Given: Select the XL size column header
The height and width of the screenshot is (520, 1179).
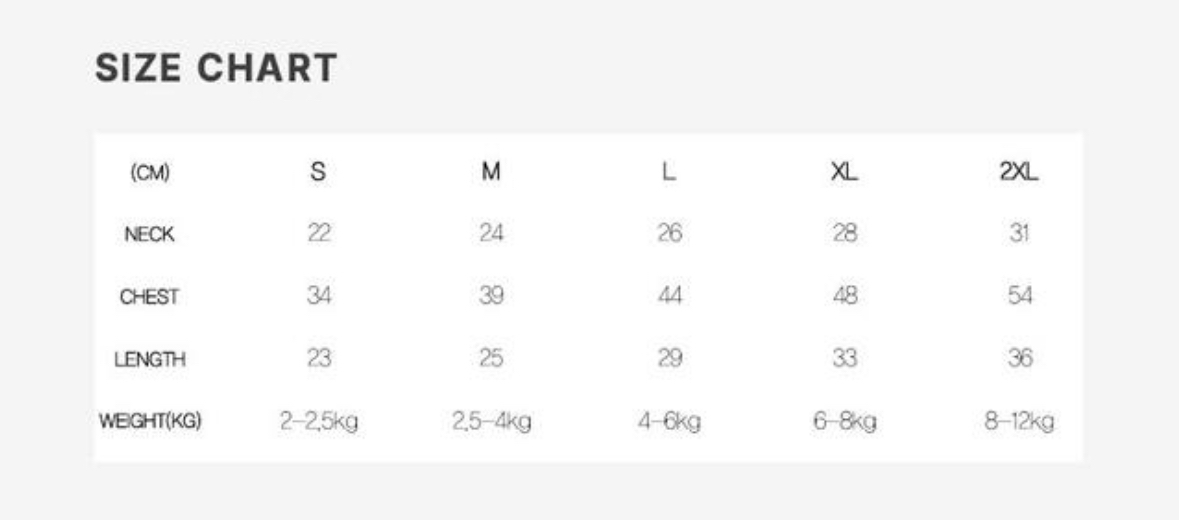Looking at the screenshot, I should pos(844,172).
